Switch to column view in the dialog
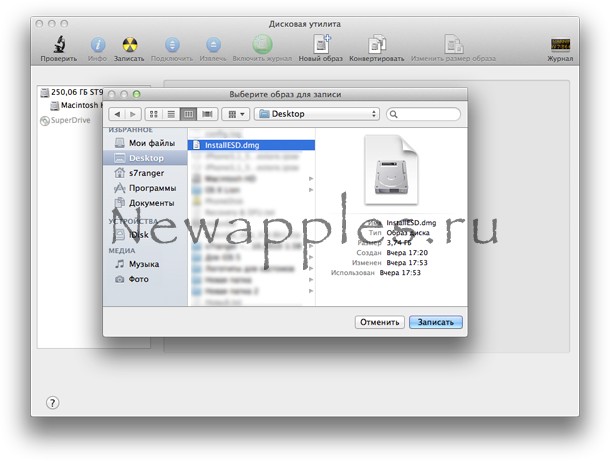The height and width of the screenshot is (461, 610). point(189,114)
